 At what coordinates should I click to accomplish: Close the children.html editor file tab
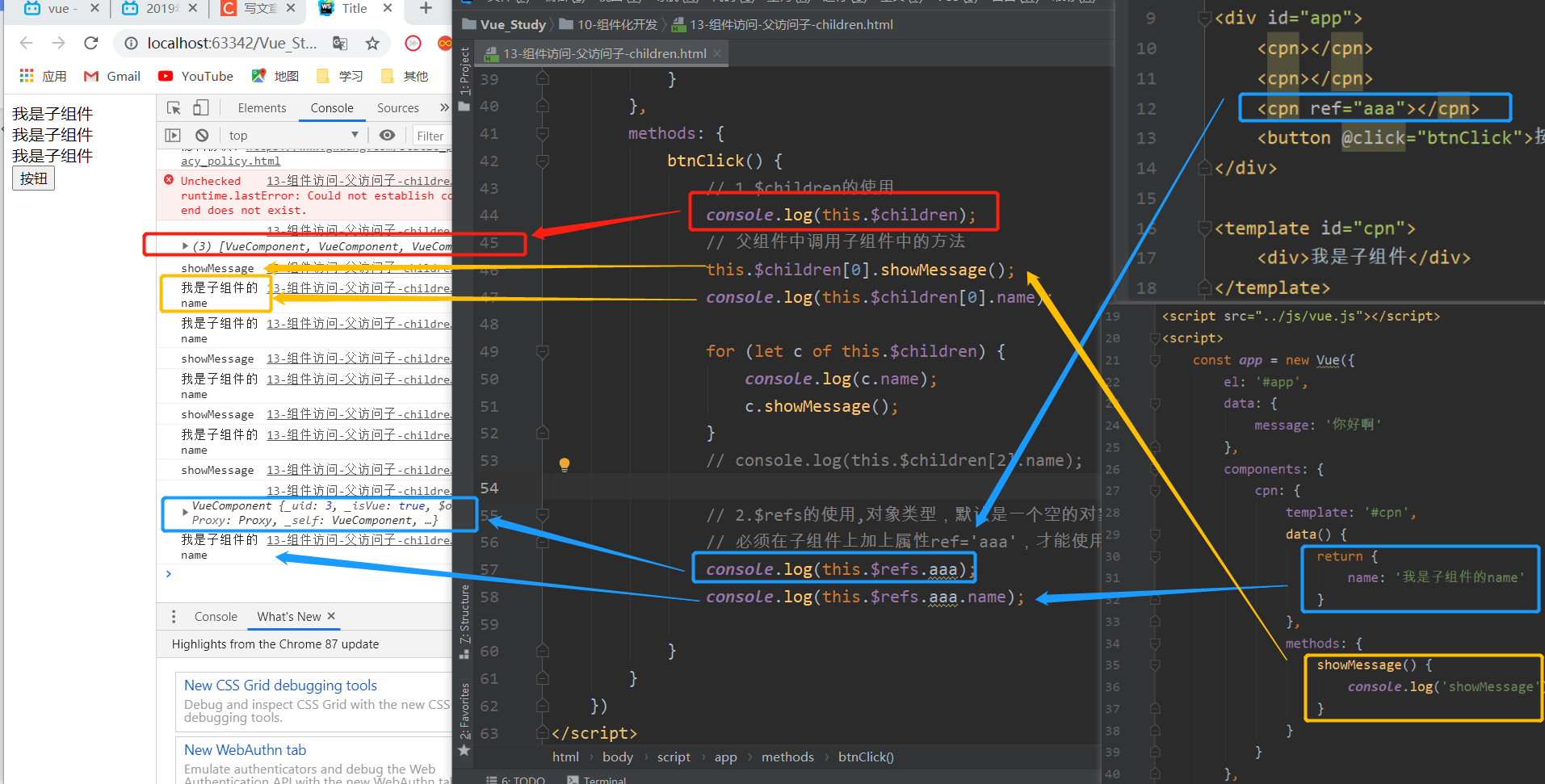pyautogui.click(x=717, y=53)
